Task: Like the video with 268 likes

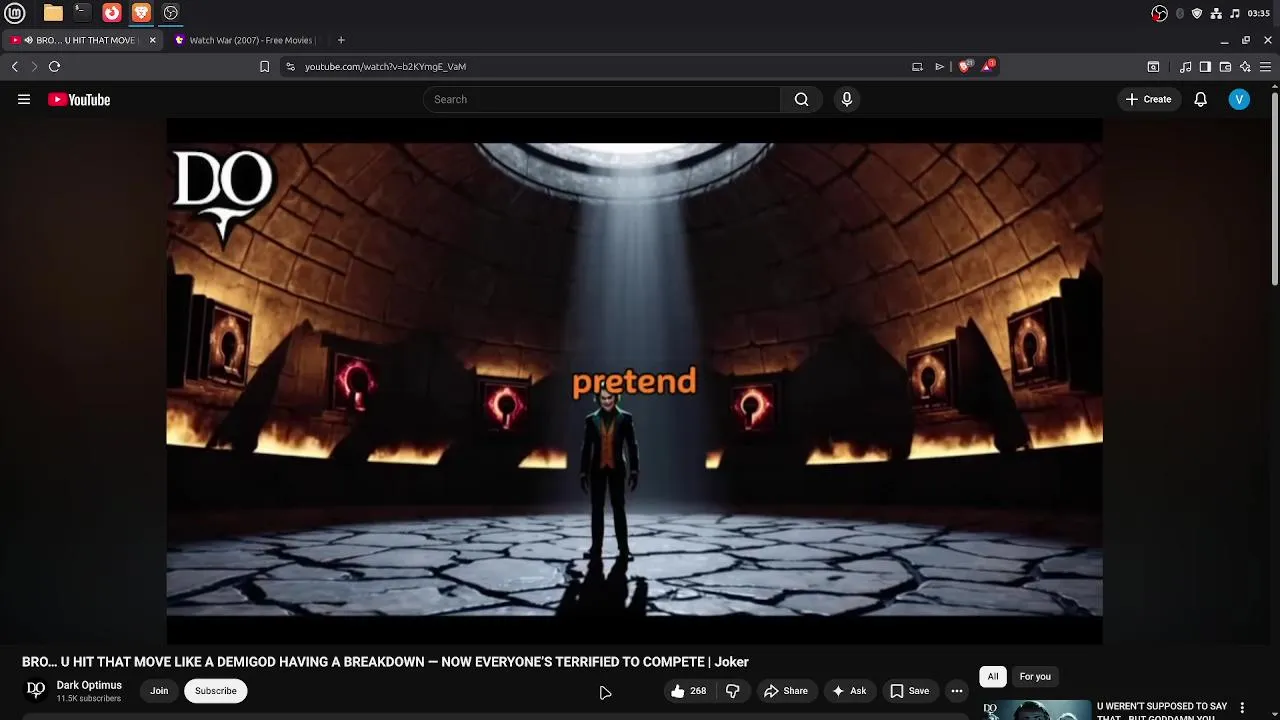Action: [x=689, y=691]
